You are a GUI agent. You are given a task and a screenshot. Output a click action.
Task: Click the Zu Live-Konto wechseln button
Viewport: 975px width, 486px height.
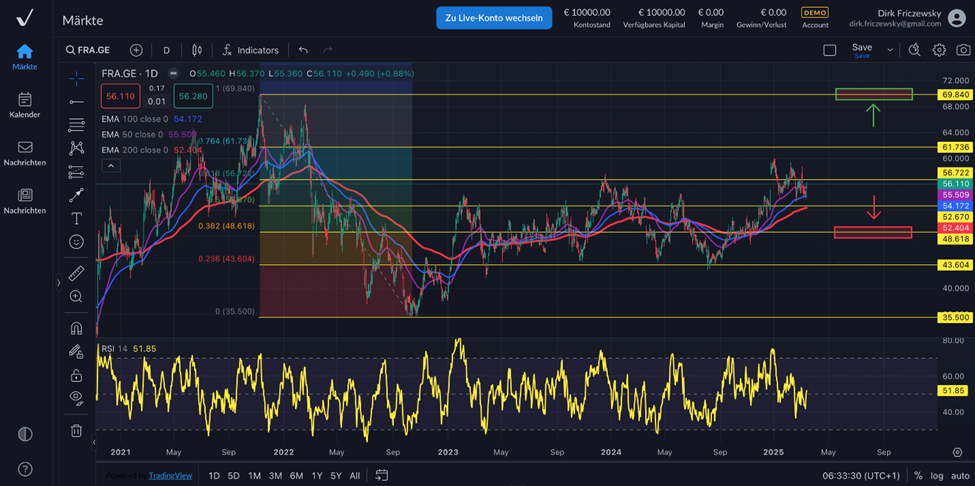point(494,17)
